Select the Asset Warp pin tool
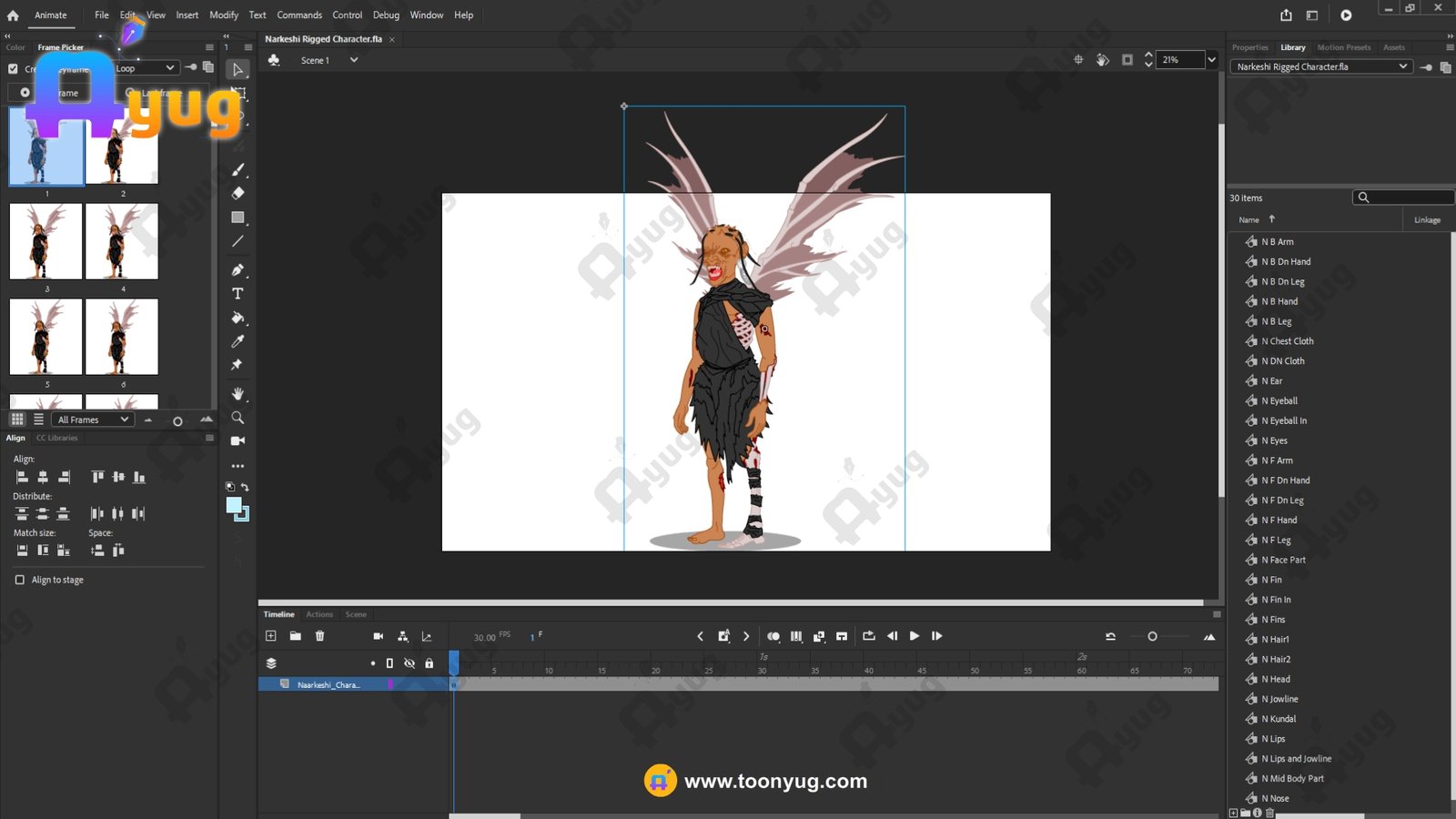The height and width of the screenshot is (819, 1456). click(238, 365)
